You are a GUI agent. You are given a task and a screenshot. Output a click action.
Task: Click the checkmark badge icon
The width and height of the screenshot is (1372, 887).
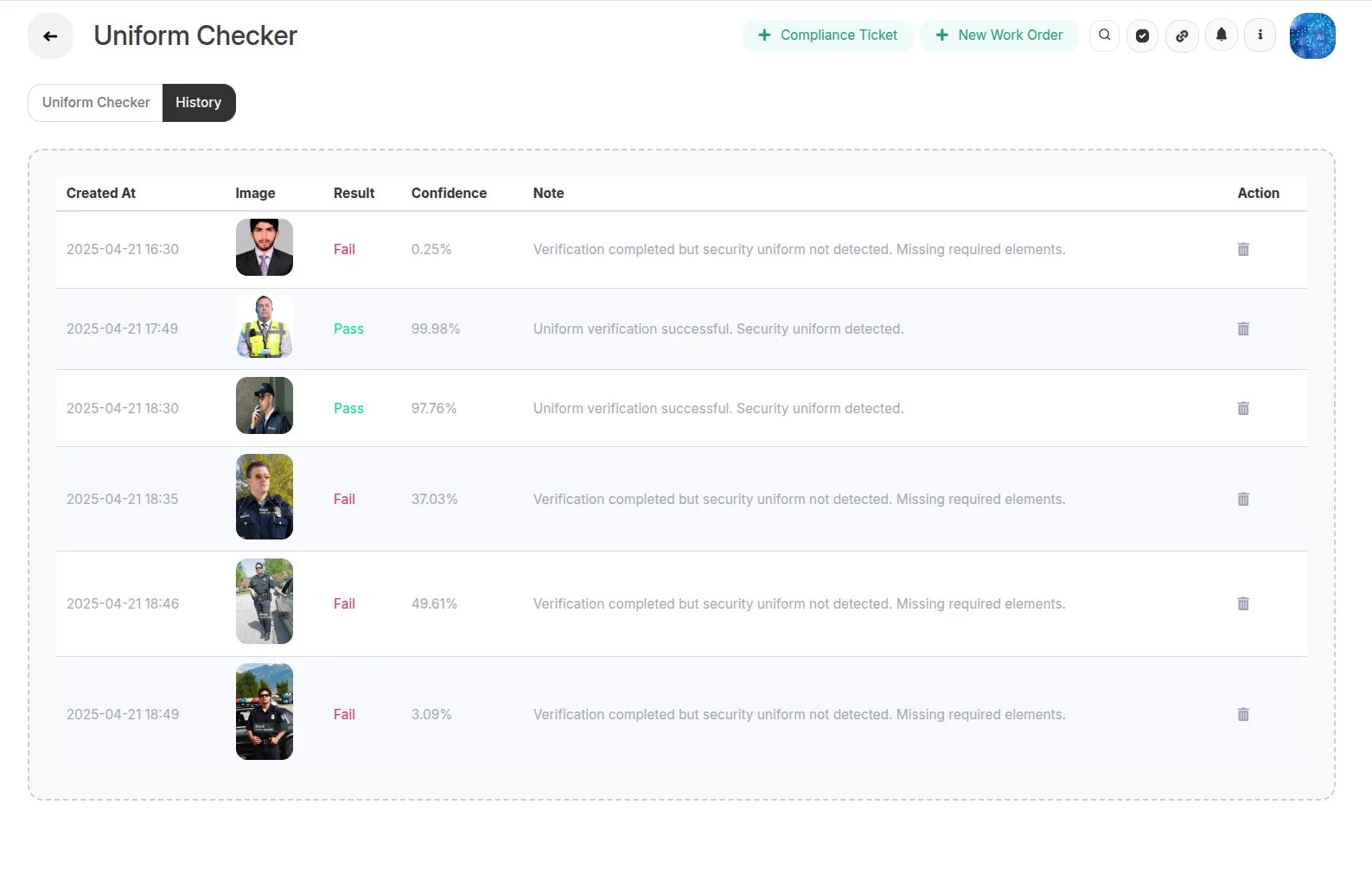[1142, 35]
